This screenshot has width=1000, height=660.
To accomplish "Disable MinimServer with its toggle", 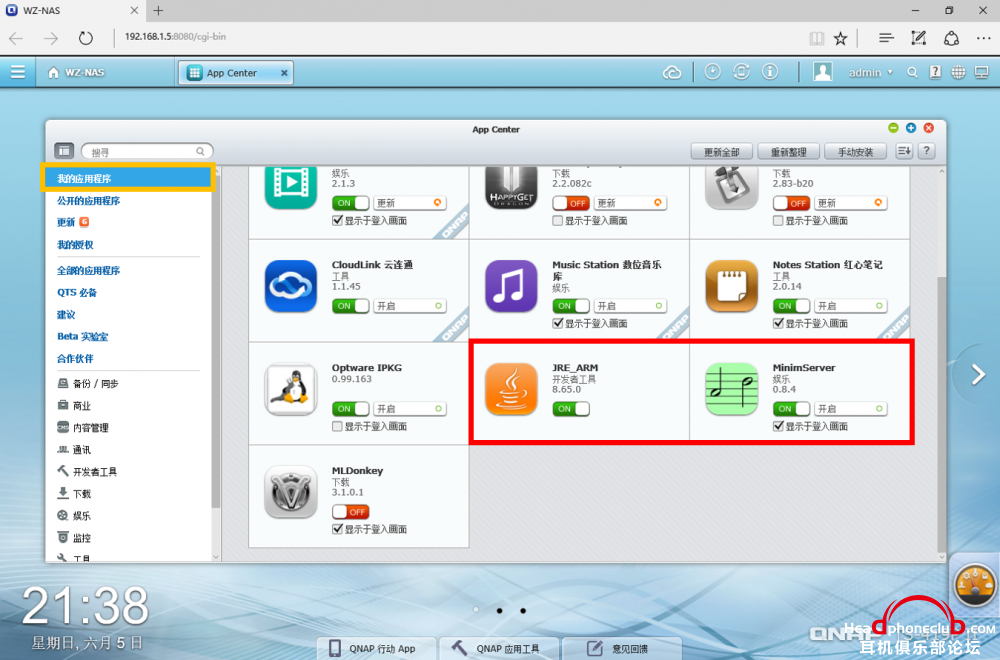I will pyautogui.click(x=791, y=409).
